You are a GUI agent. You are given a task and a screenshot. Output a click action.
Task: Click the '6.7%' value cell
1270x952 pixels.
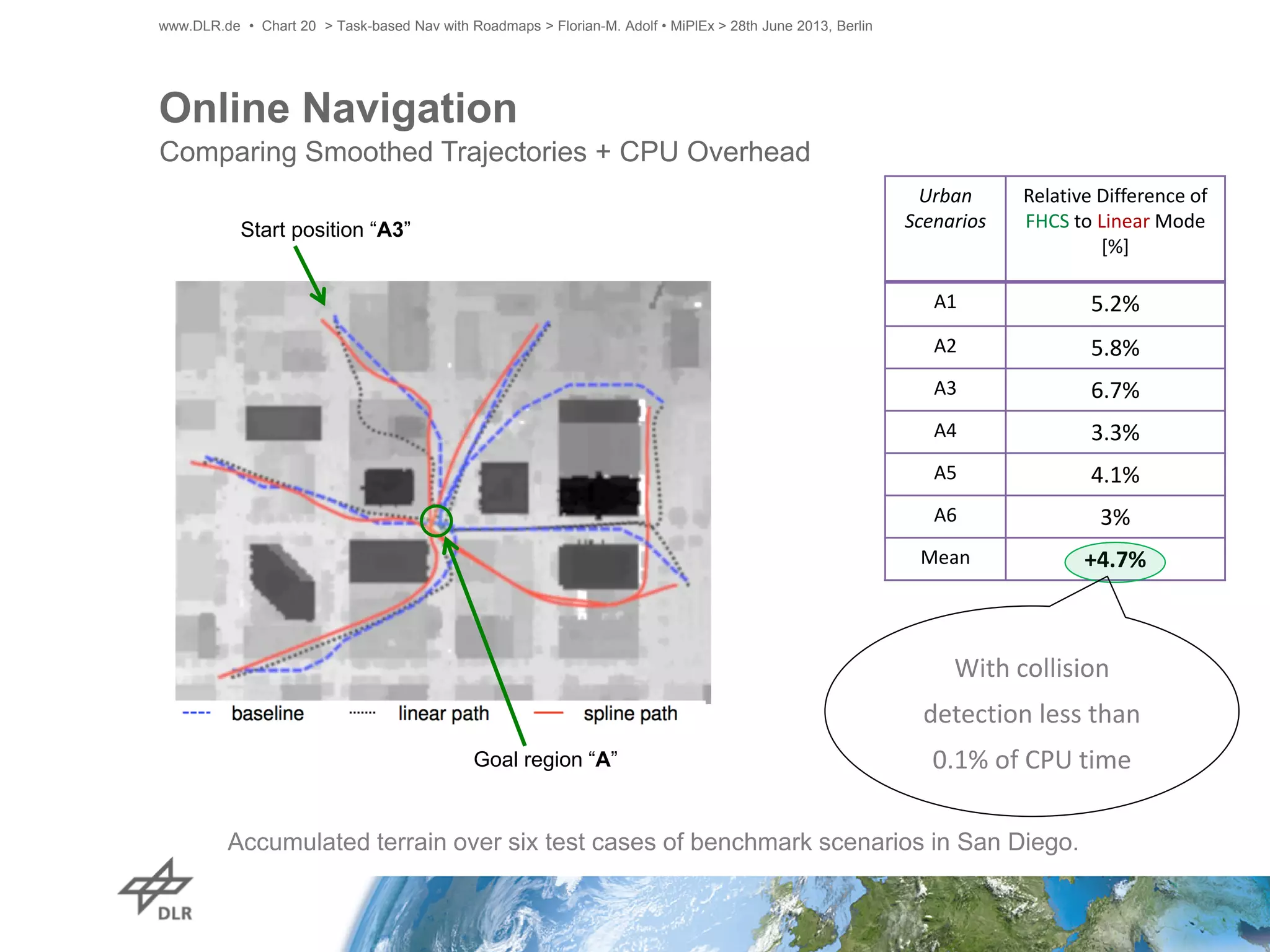pyautogui.click(x=1115, y=390)
